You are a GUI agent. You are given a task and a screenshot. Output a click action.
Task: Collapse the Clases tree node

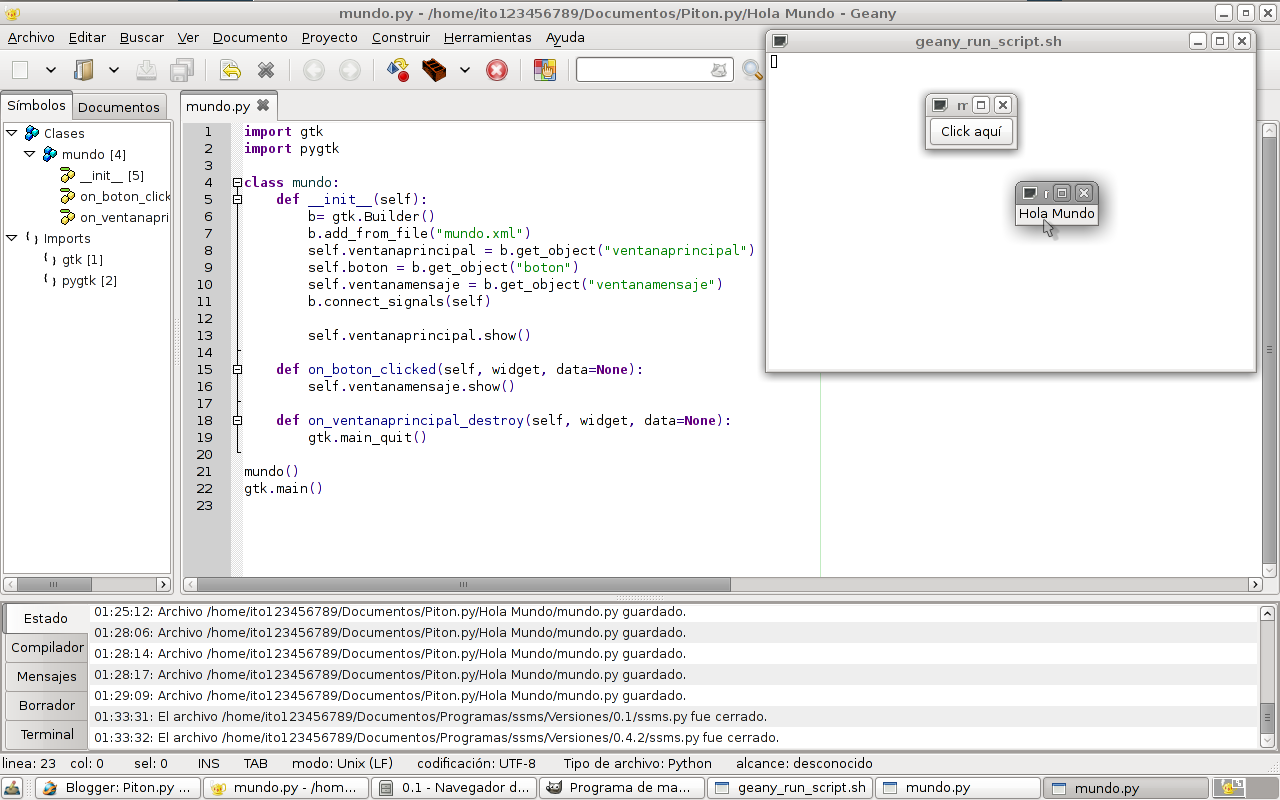[x=12, y=132]
